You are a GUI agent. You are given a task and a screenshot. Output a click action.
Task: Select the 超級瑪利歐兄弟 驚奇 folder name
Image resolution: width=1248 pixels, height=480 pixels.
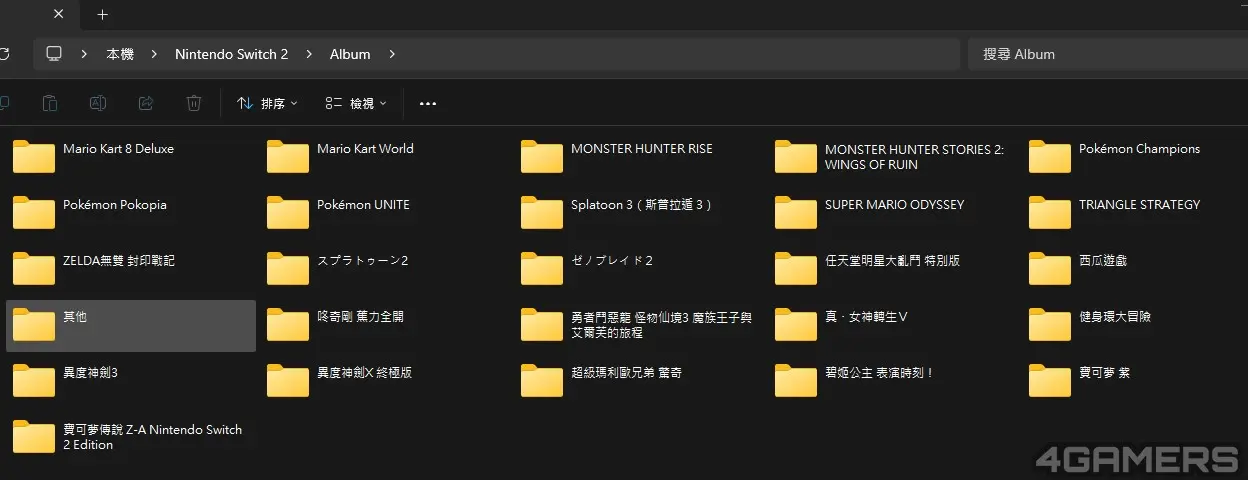[626, 373]
